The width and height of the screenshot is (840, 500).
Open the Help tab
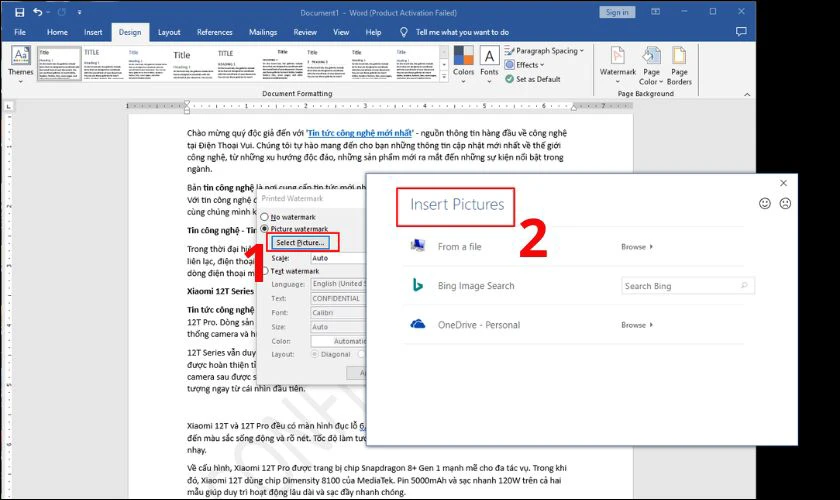click(373, 32)
